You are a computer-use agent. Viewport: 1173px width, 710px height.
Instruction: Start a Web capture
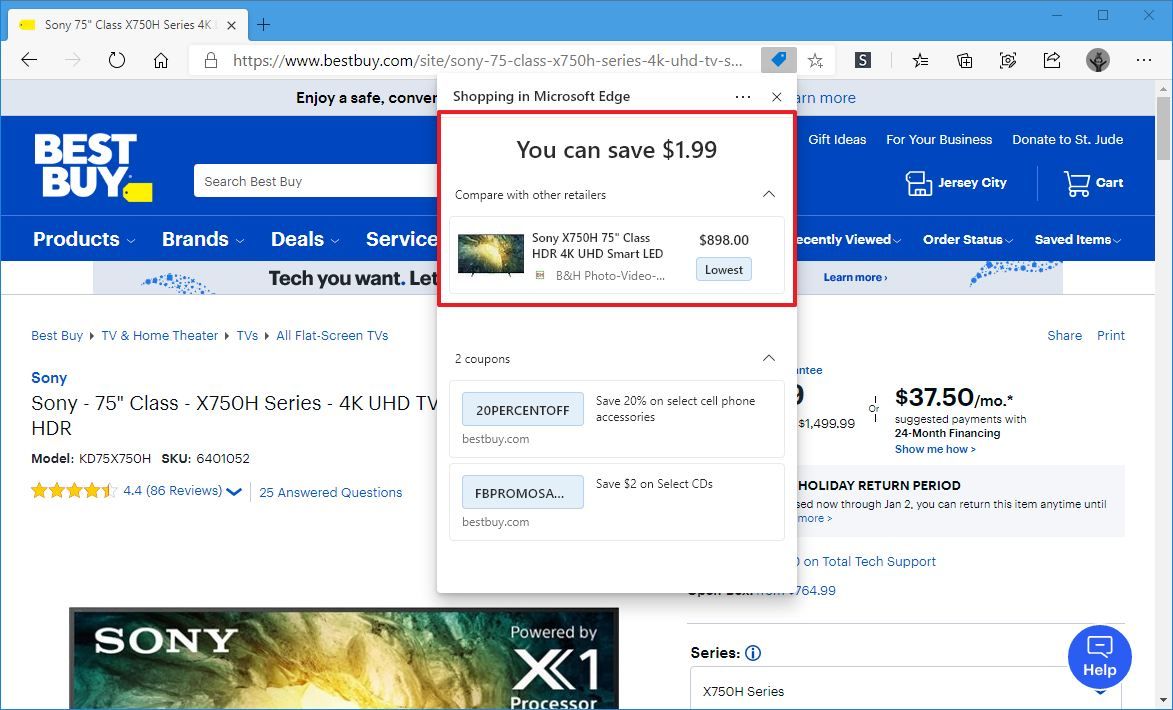click(x=1008, y=59)
